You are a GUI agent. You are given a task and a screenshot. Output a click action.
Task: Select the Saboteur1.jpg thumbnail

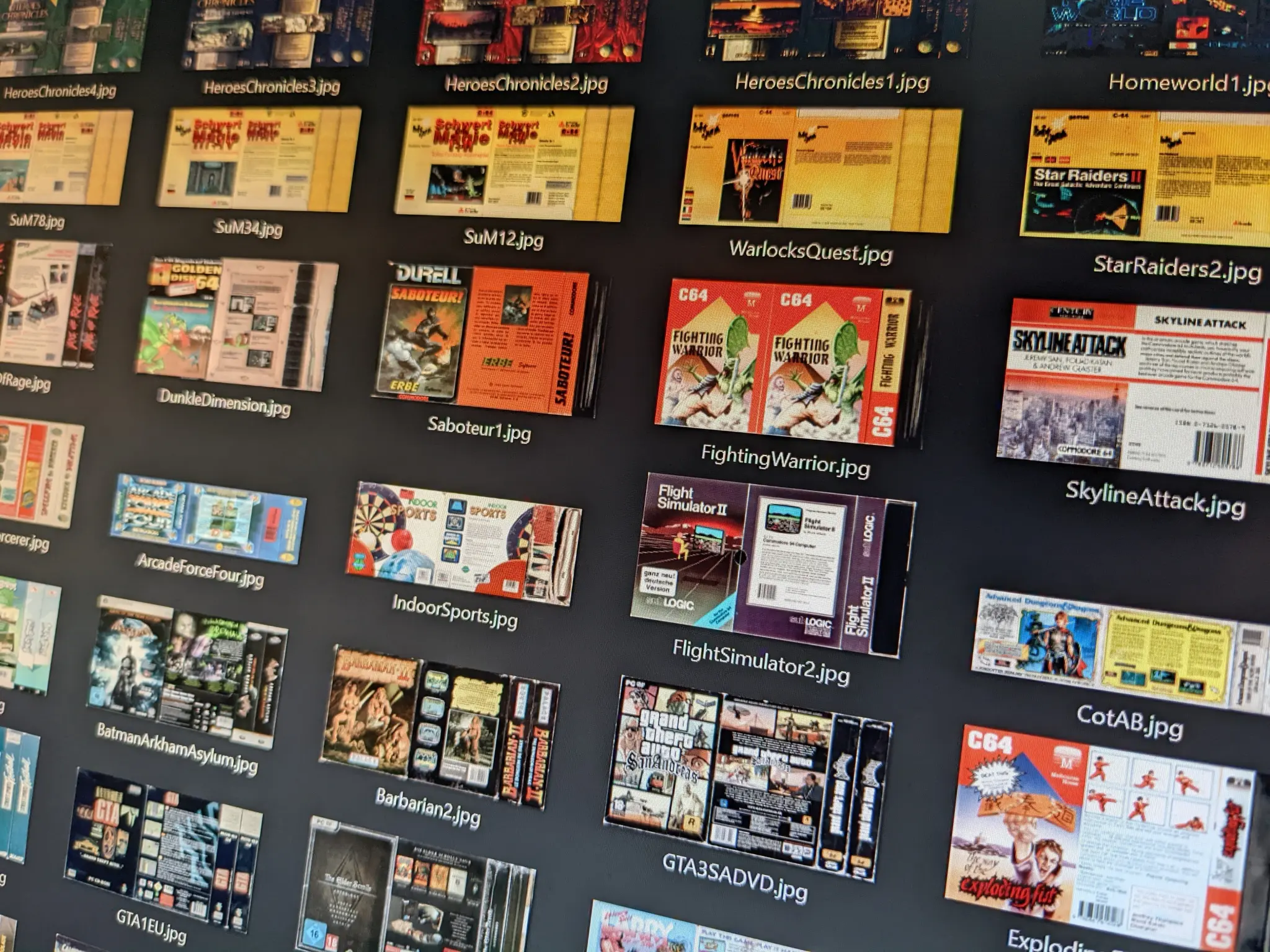(x=484, y=338)
